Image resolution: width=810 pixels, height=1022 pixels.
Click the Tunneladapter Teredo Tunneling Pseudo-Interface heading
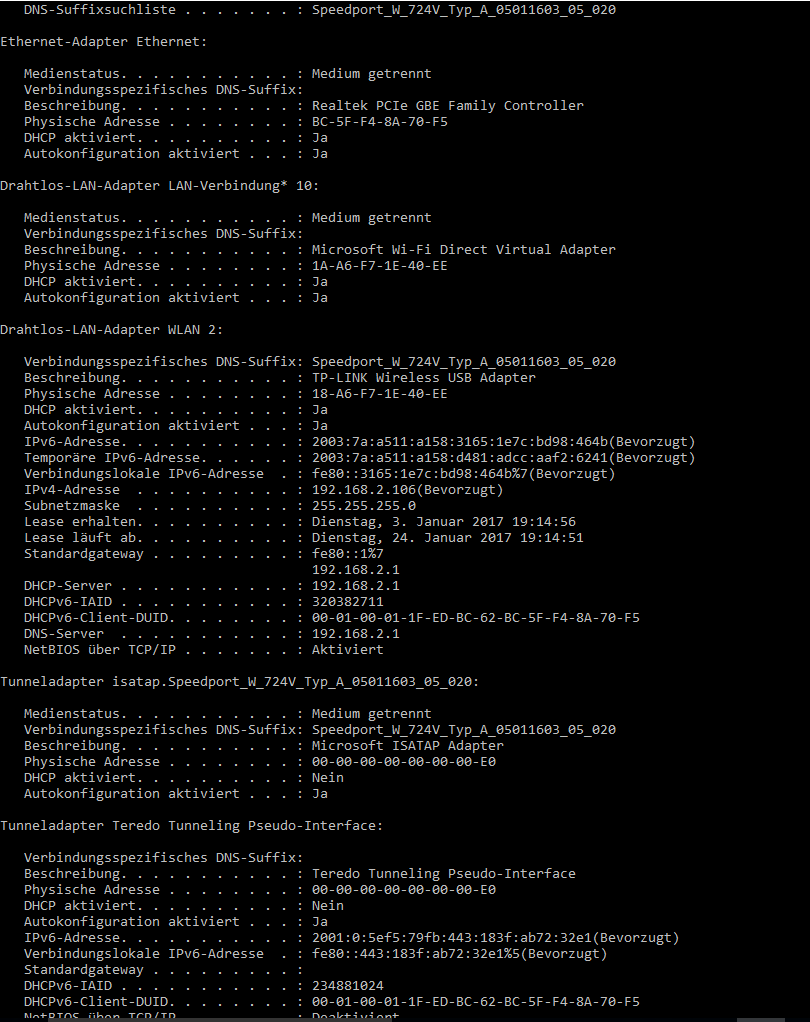click(x=192, y=826)
